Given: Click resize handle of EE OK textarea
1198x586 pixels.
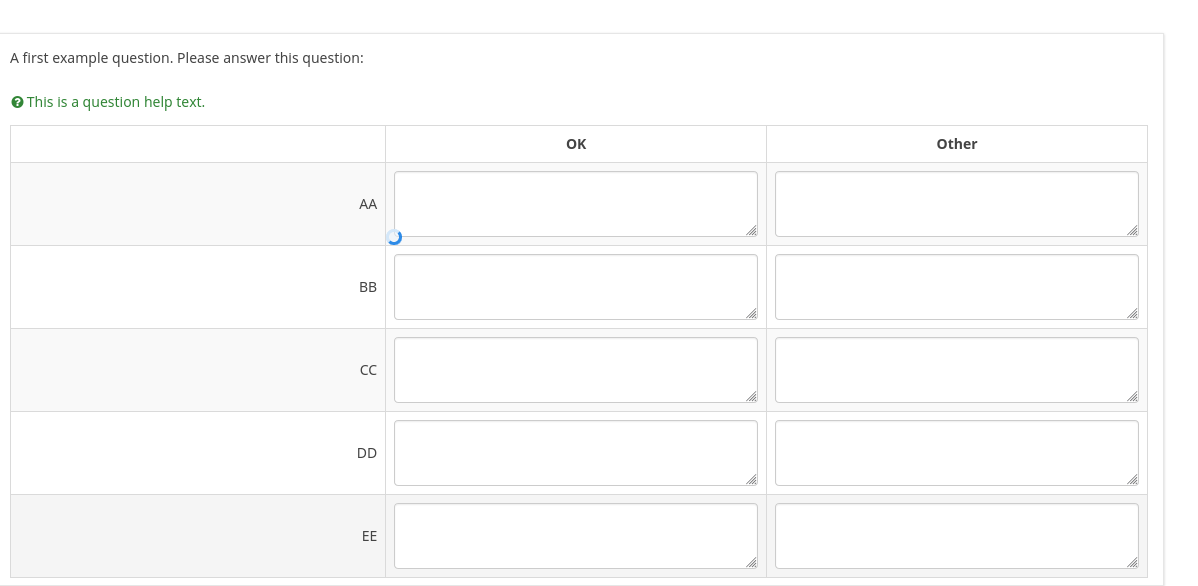Looking at the screenshot, I should click(751, 563).
